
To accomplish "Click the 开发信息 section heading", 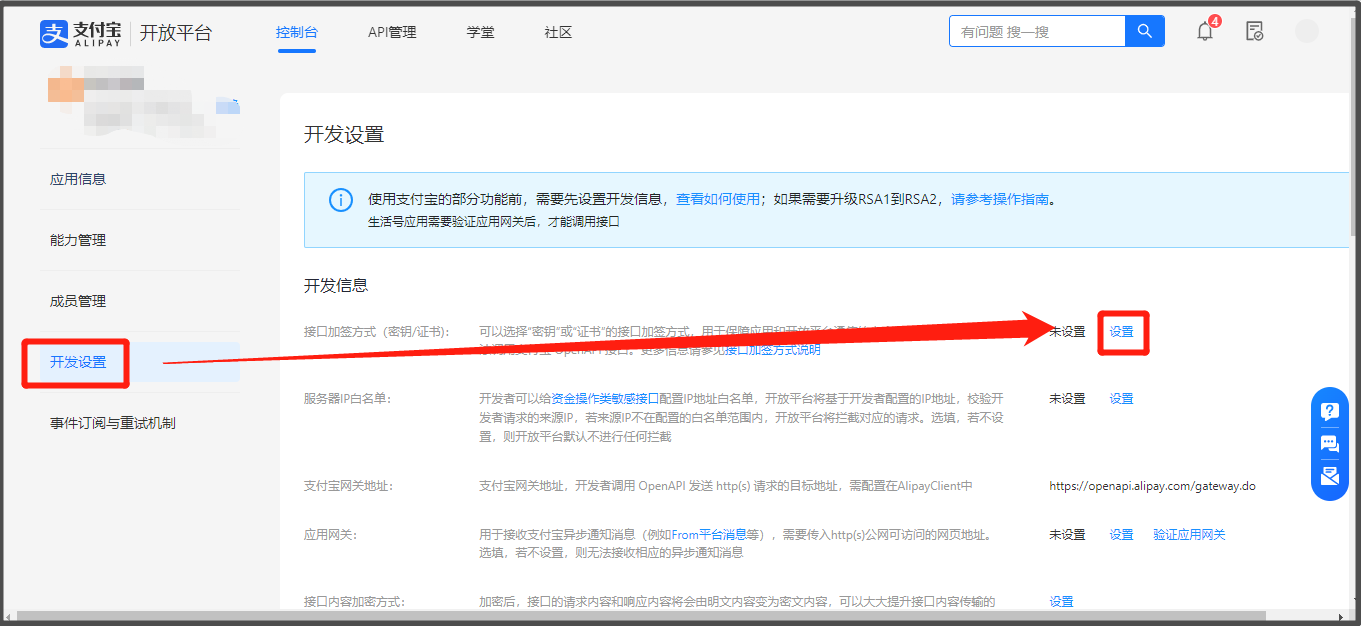I will (336, 286).
